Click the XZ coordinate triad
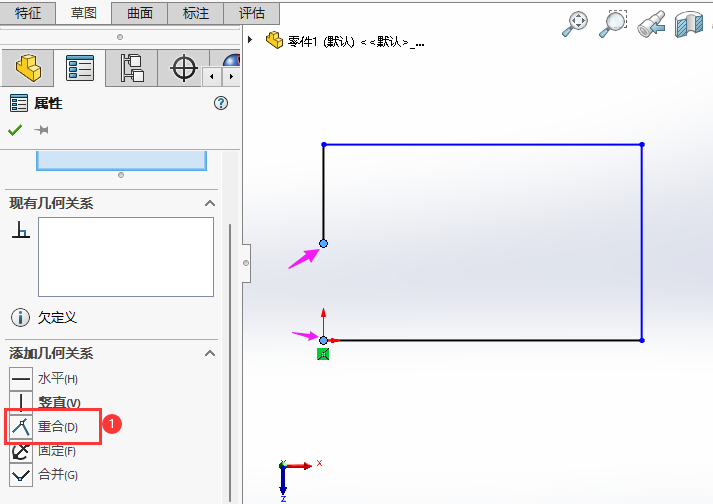 tap(299, 480)
